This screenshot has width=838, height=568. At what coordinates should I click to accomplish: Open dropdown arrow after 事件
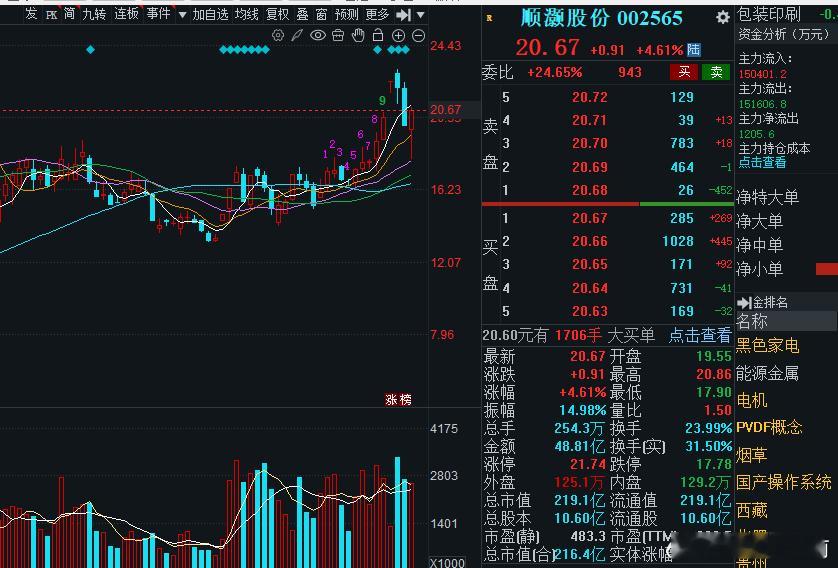(x=182, y=15)
